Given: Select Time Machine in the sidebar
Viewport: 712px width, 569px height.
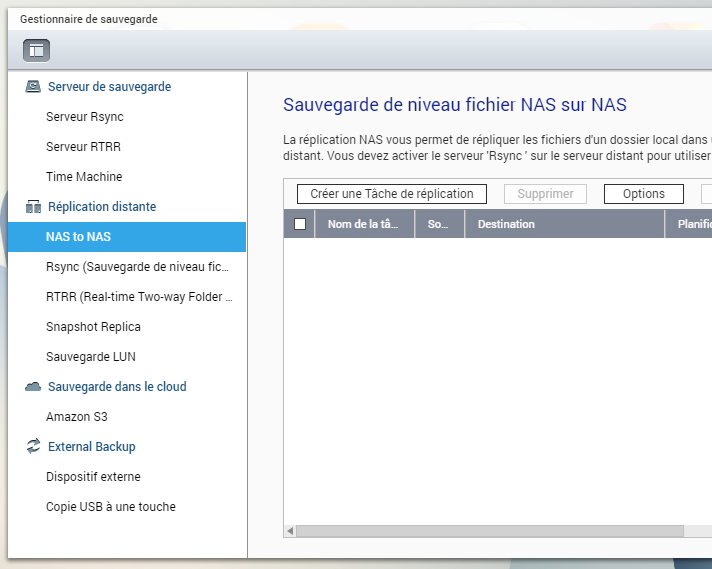Looking at the screenshot, I should pyautogui.click(x=84, y=177).
